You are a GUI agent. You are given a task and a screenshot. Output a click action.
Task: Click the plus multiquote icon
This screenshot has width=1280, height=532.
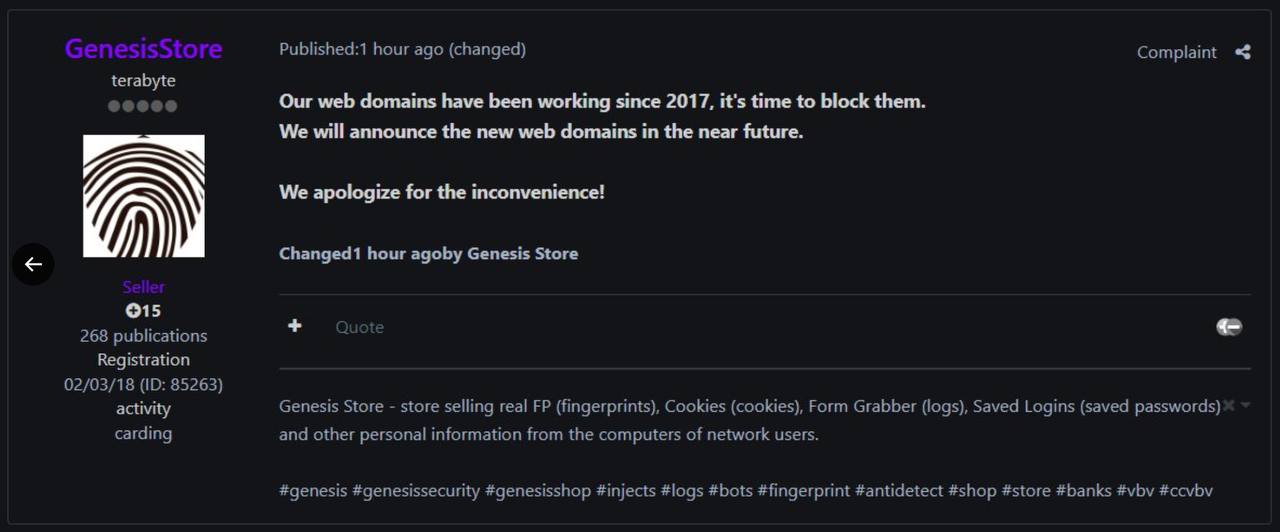click(x=295, y=326)
